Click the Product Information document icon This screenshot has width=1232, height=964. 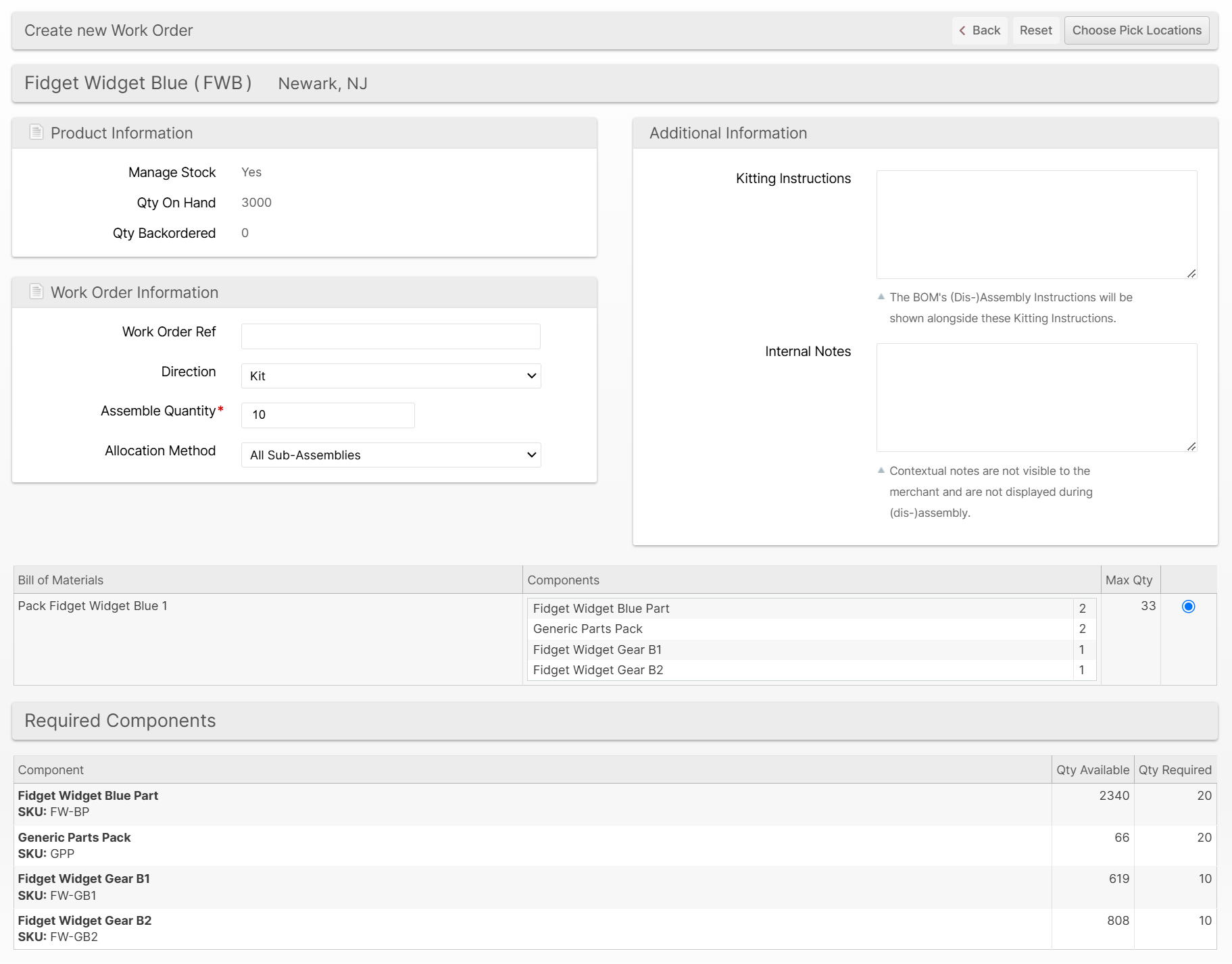(x=36, y=132)
